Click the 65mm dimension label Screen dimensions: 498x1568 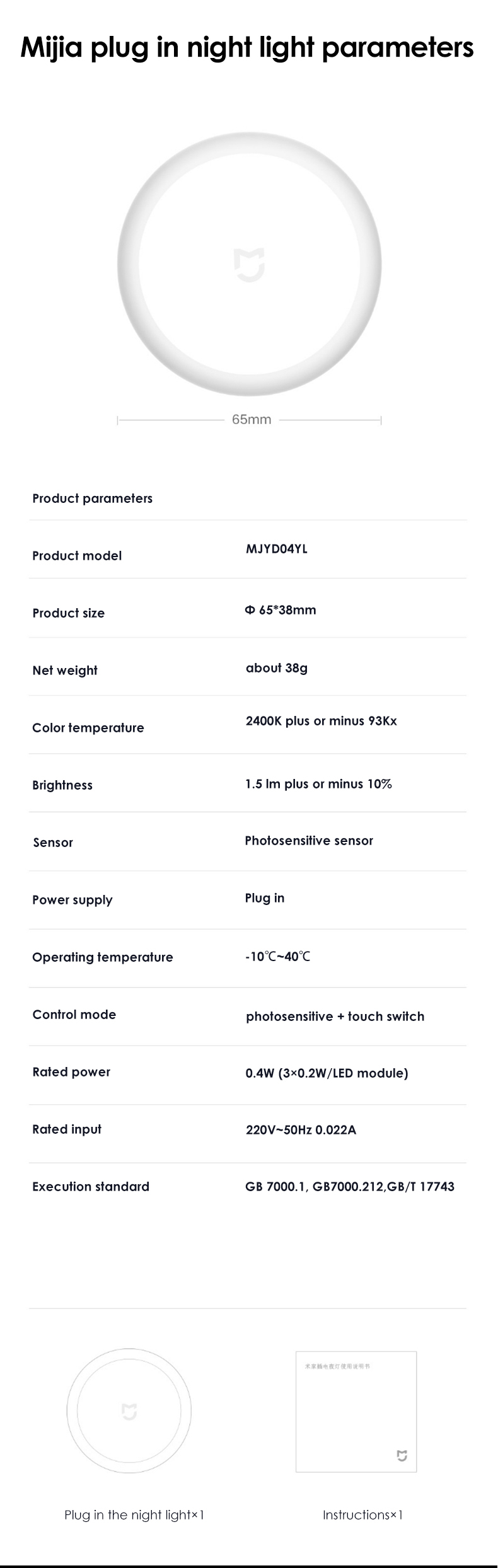click(x=252, y=419)
